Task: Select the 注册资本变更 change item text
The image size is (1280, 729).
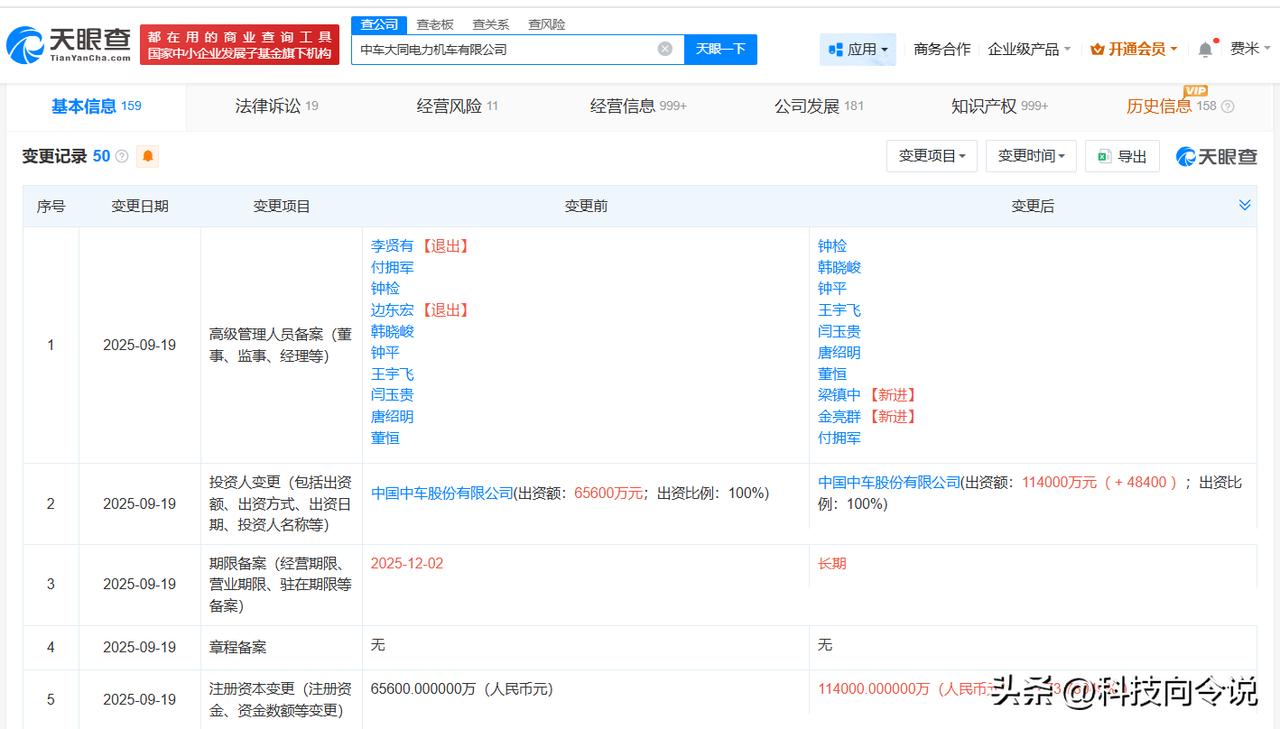Action: [281, 700]
